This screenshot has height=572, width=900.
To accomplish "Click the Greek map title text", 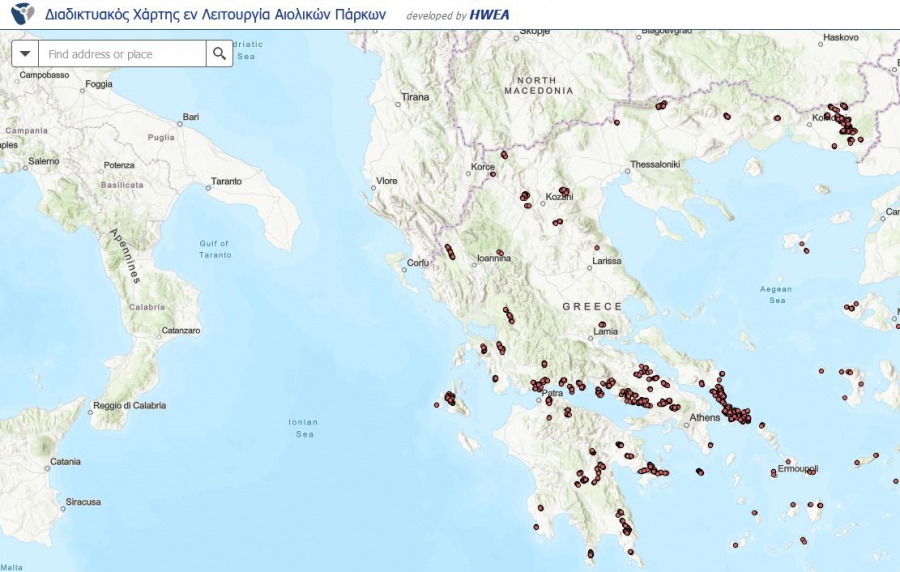I will (x=215, y=16).
